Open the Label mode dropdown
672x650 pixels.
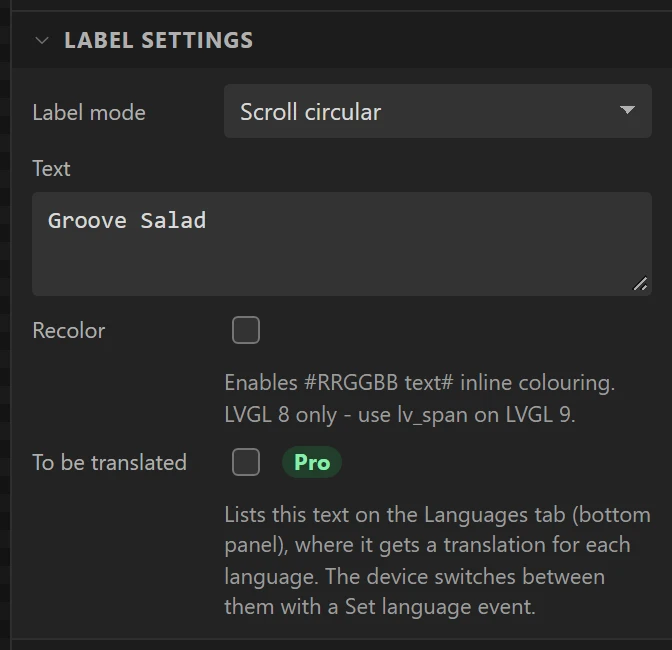coord(438,111)
